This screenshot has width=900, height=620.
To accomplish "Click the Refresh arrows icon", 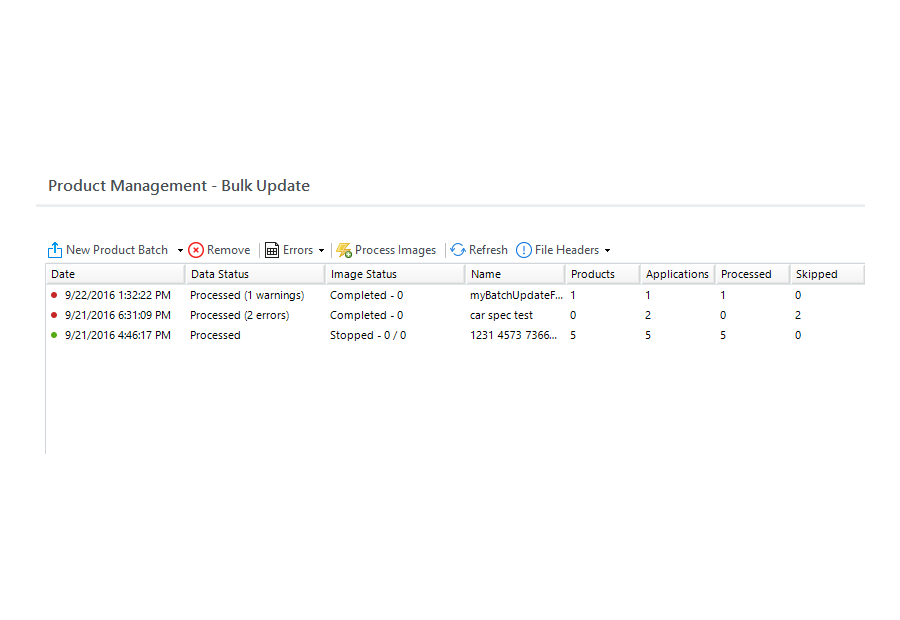I will pyautogui.click(x=458, y=250).
